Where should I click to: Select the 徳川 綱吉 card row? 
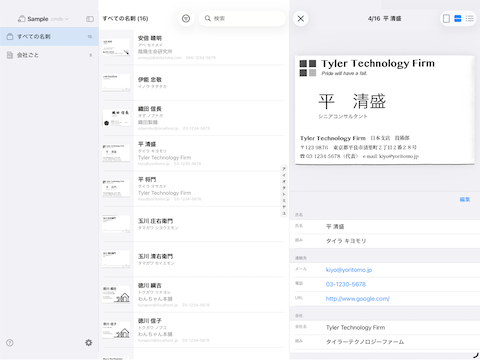[193, 295]
